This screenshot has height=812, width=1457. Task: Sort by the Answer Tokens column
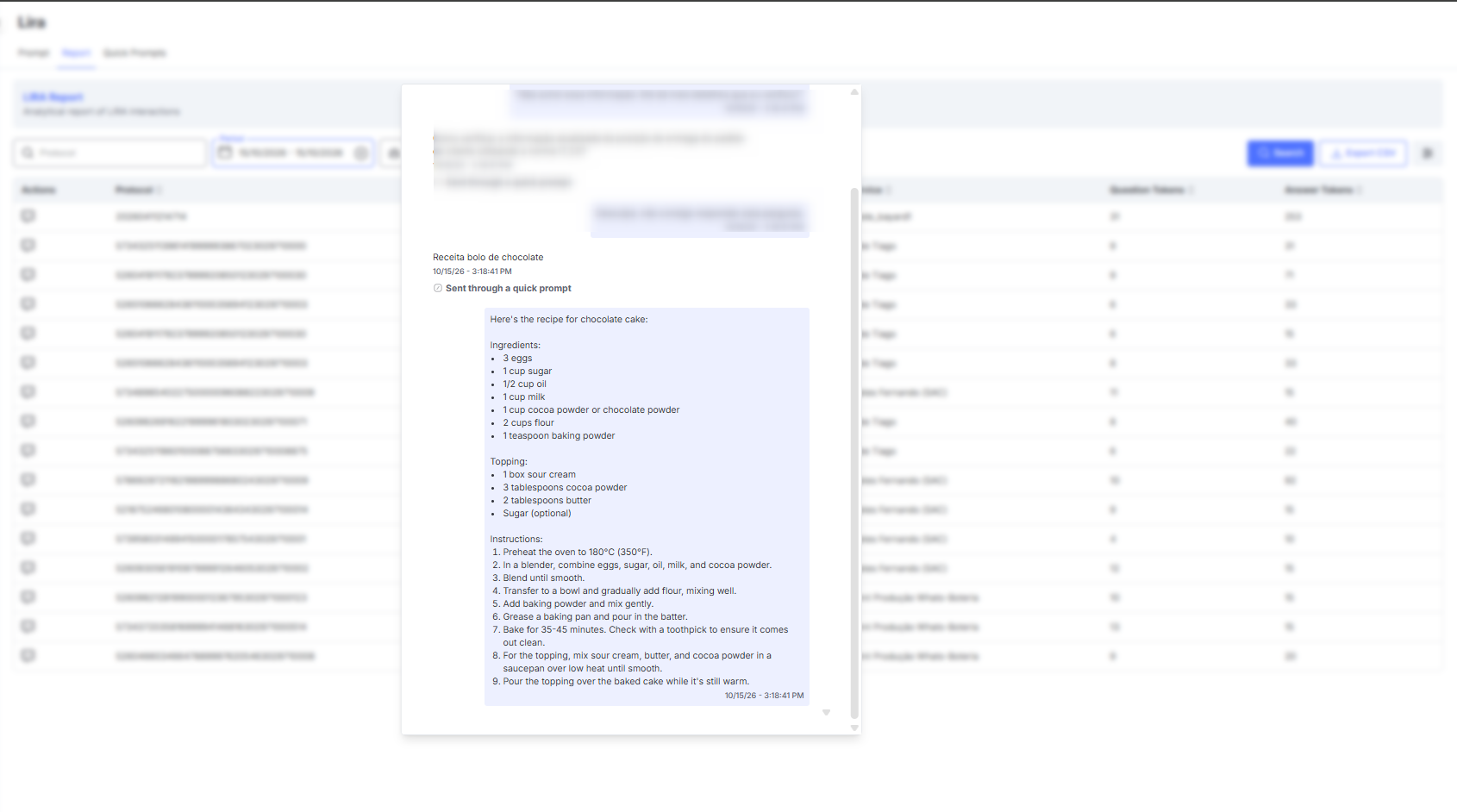click(x=1322, y=190)
